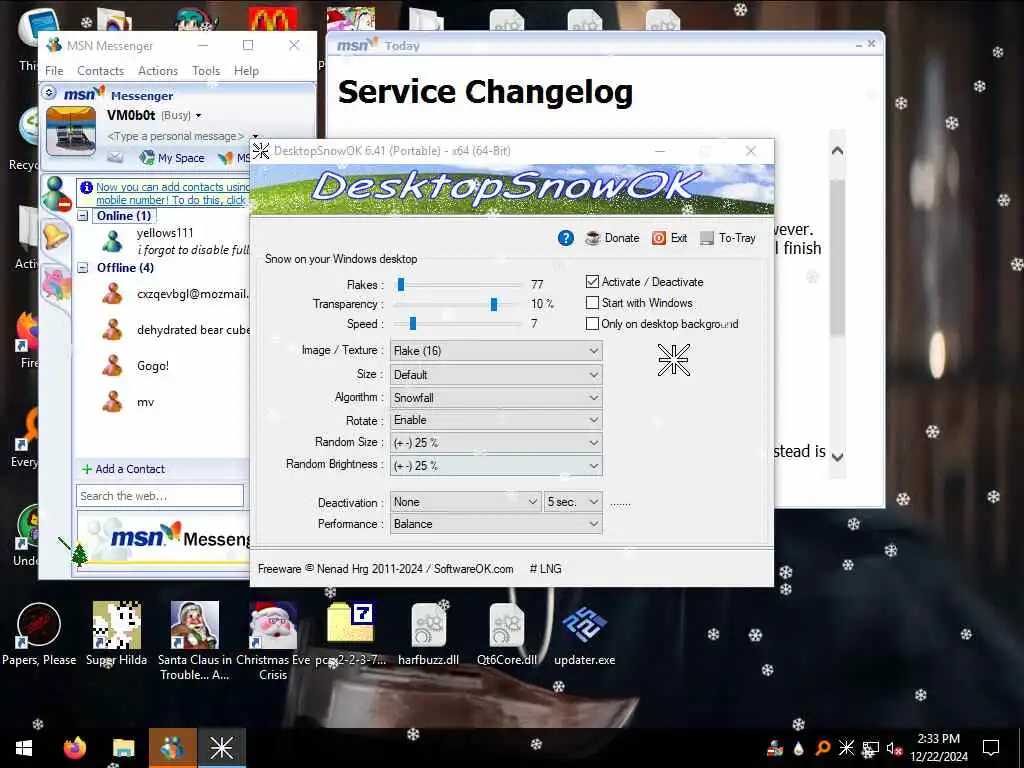Click the personal message field in Messenger
The image size is (1024, 768).
pyautogui.click(x=175, y=136)
